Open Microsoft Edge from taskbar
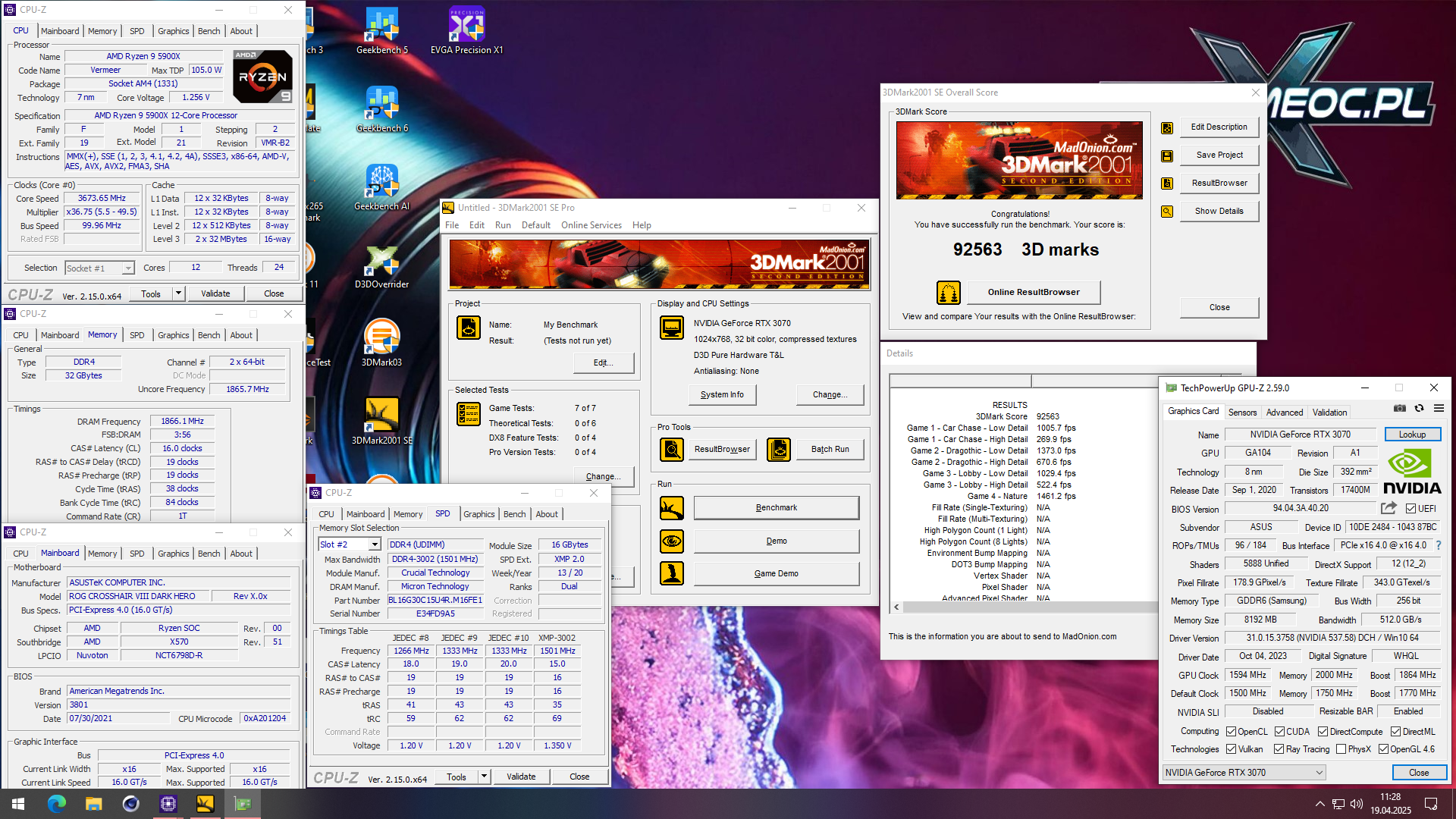The height and width of the screenshot is (819, 1456). [57, 804]
